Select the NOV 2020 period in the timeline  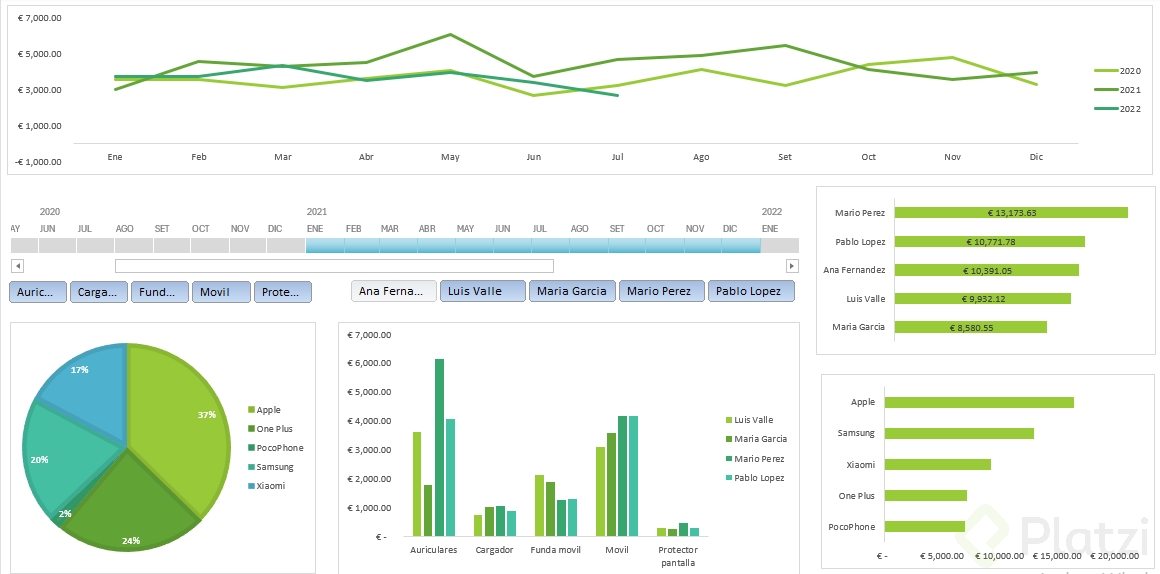pyautogui.click(x=248, y=246)
